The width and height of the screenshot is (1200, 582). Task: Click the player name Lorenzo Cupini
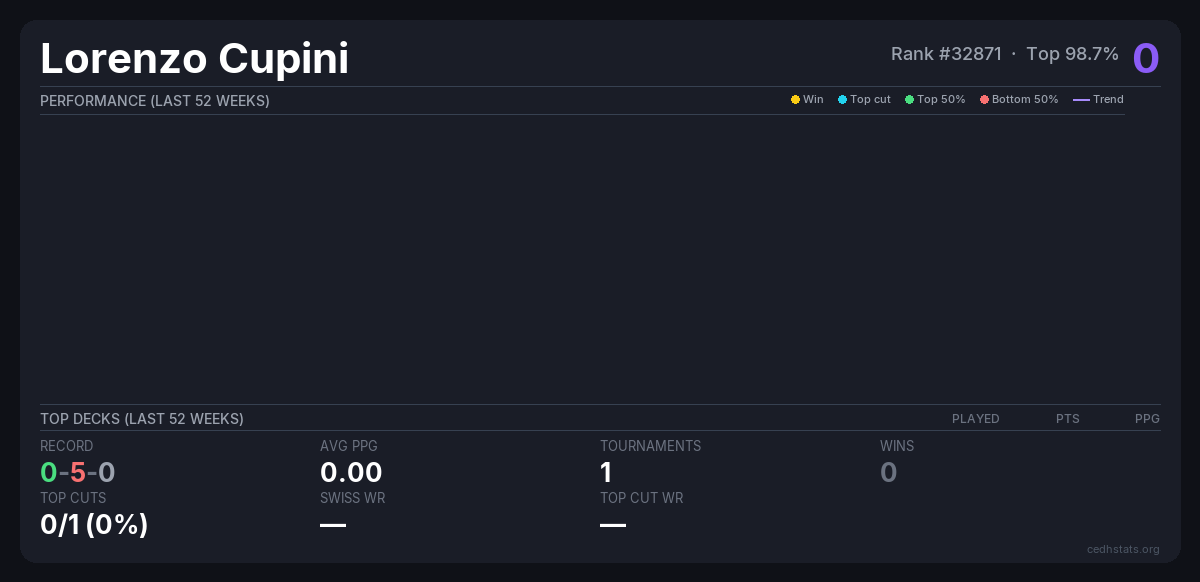click(195, 58)
